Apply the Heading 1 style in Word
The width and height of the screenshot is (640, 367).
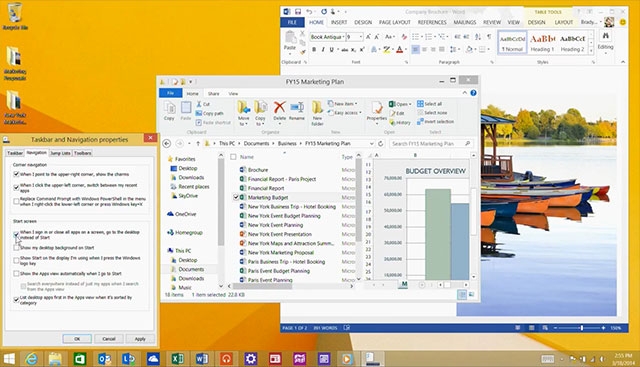coord(542,43)
